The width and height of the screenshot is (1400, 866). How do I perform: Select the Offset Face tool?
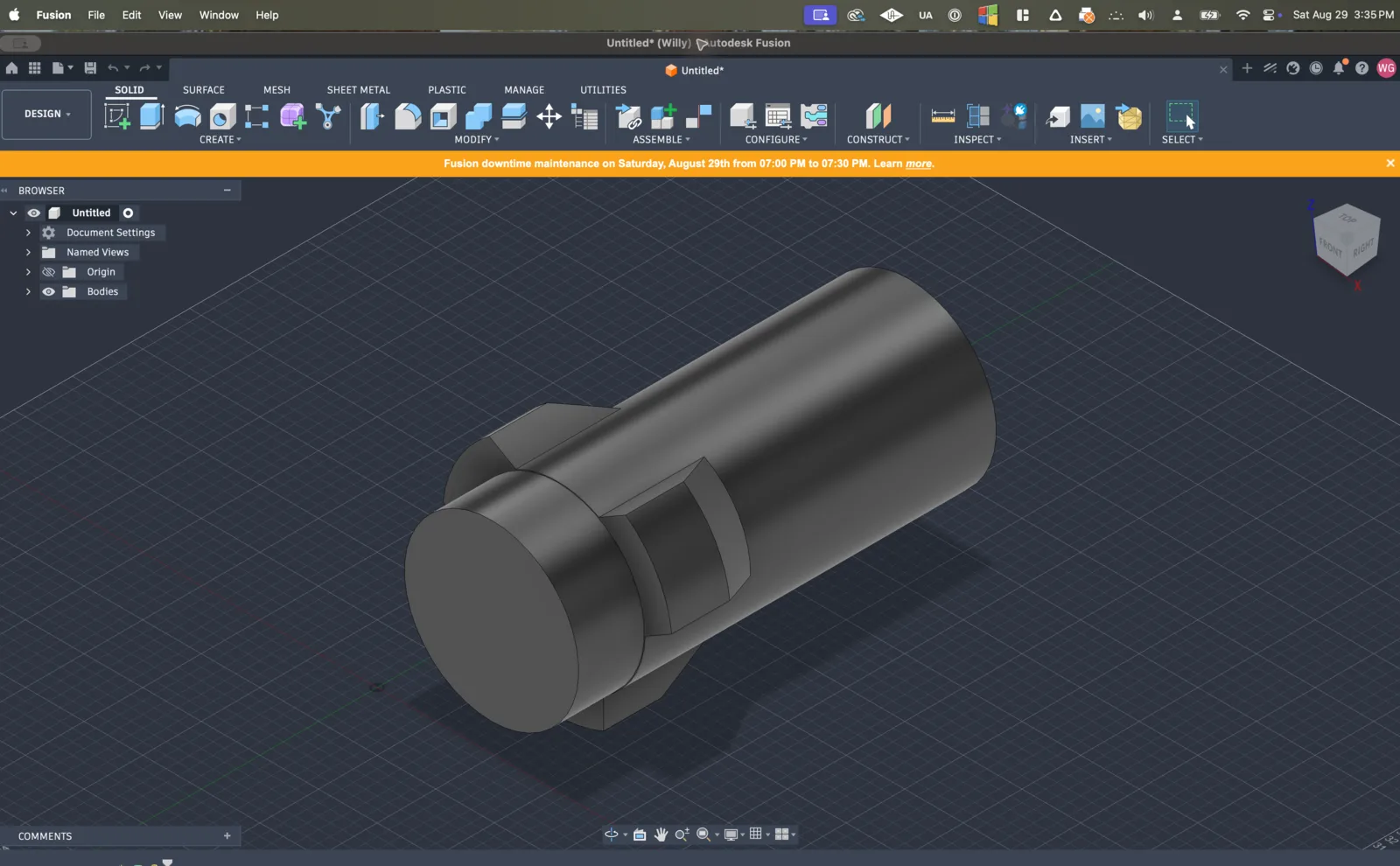point(514,116)
